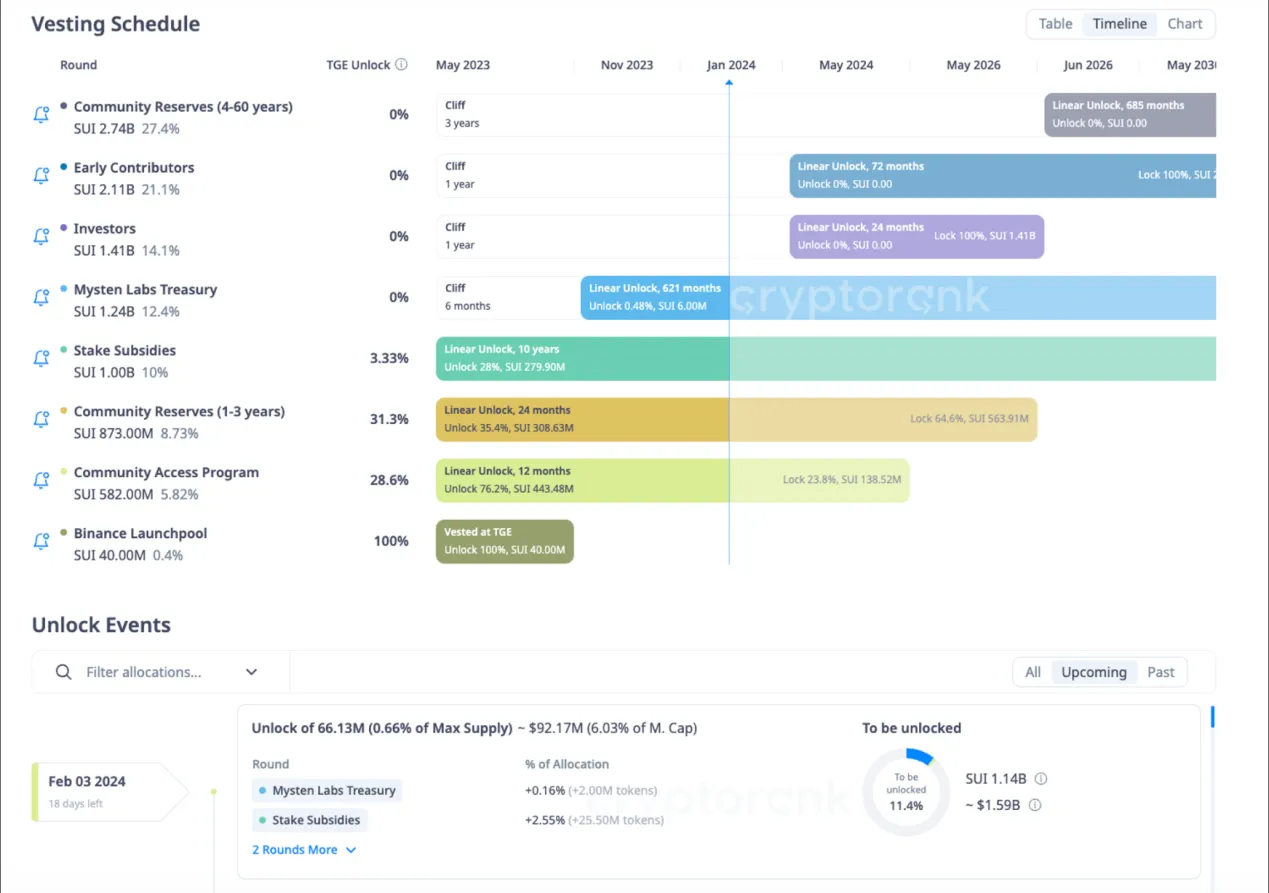This screenshot has width=1269, height=893.
Task: Switch to the Chart view
Action: coord(1185,24)
